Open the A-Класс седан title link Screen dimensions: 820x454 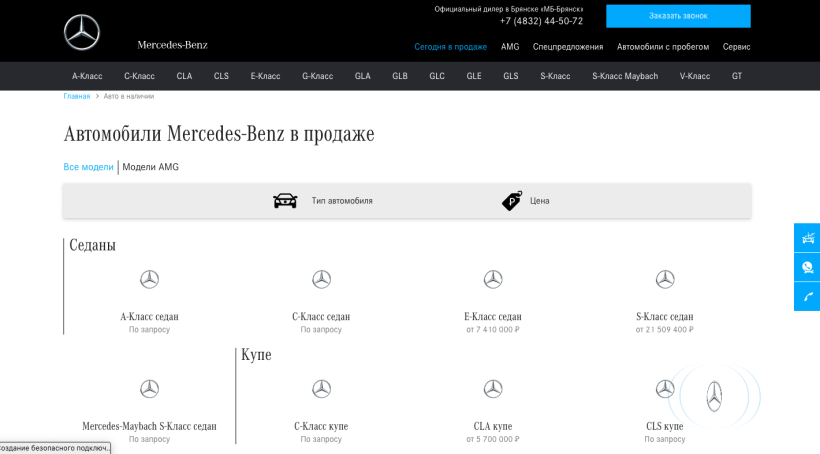pyautogui.click(x=150, y=316)
